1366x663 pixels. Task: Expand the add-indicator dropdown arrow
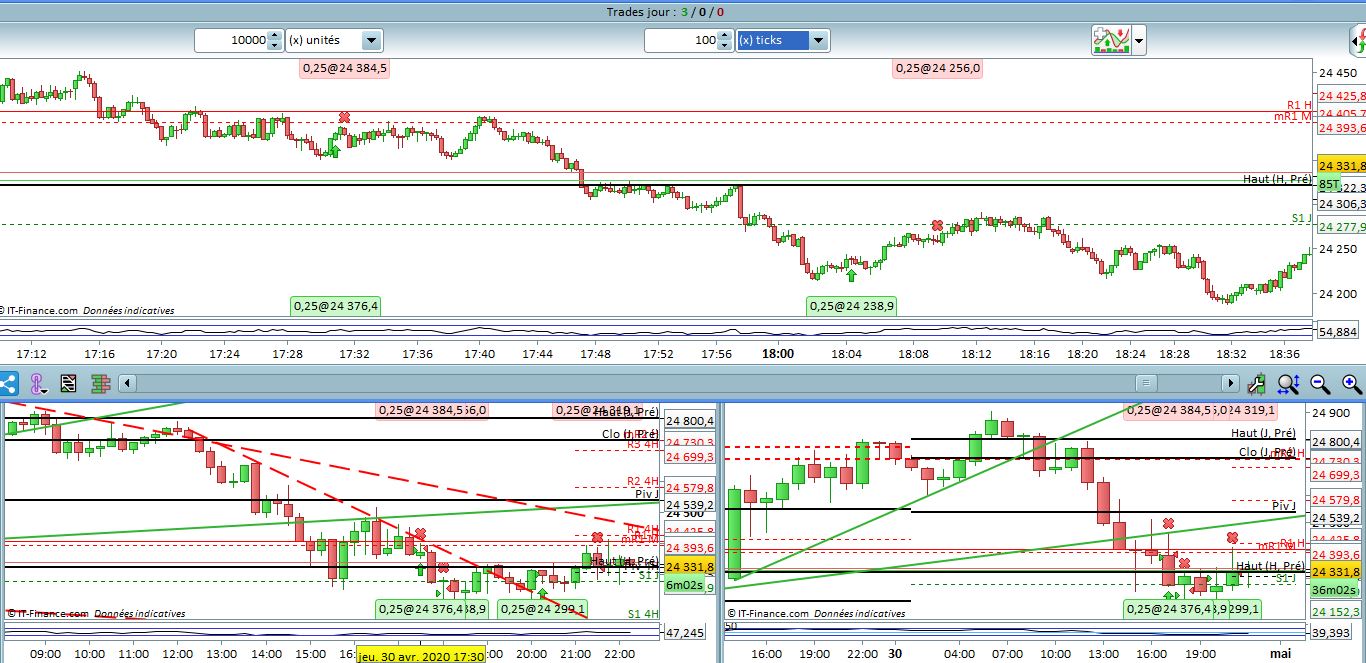(x=1139, y=41)
